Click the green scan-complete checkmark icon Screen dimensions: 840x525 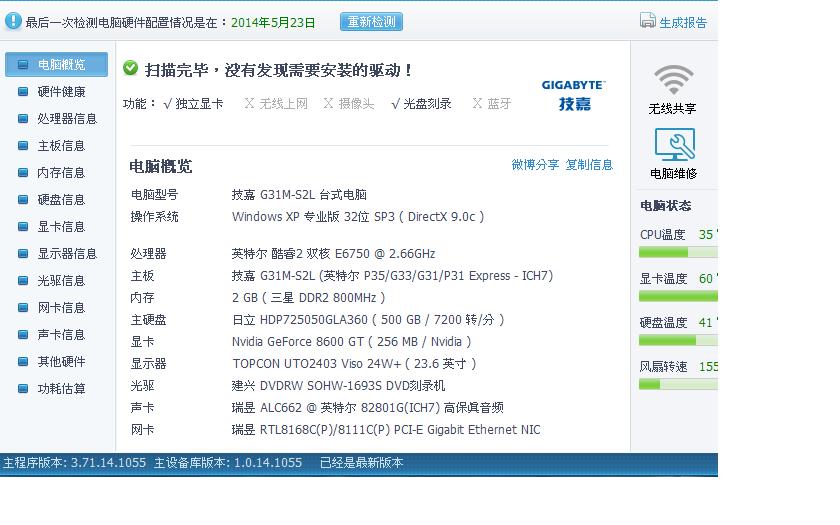[130, 68]
